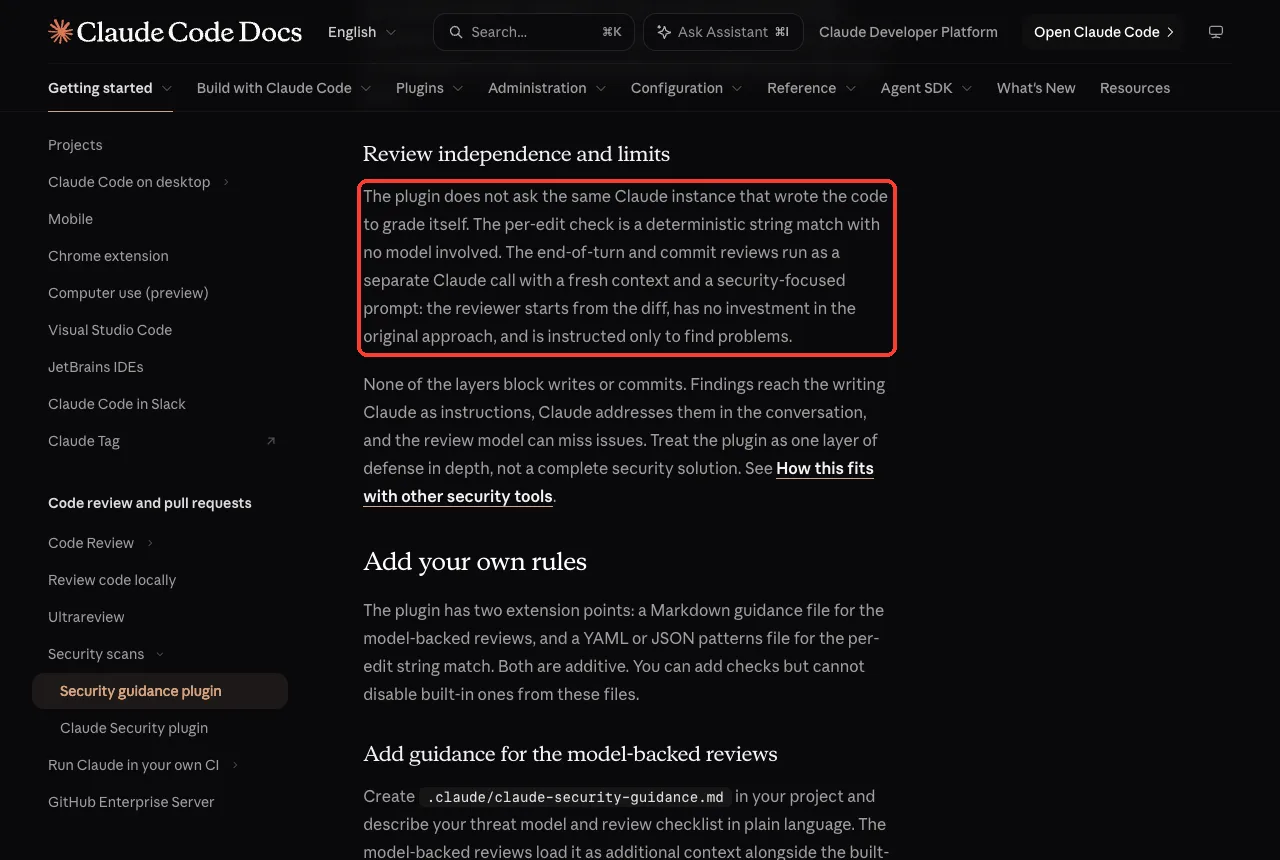
Task: Click the Open Claude Code arrow chevron
Action: [1170, 32]
